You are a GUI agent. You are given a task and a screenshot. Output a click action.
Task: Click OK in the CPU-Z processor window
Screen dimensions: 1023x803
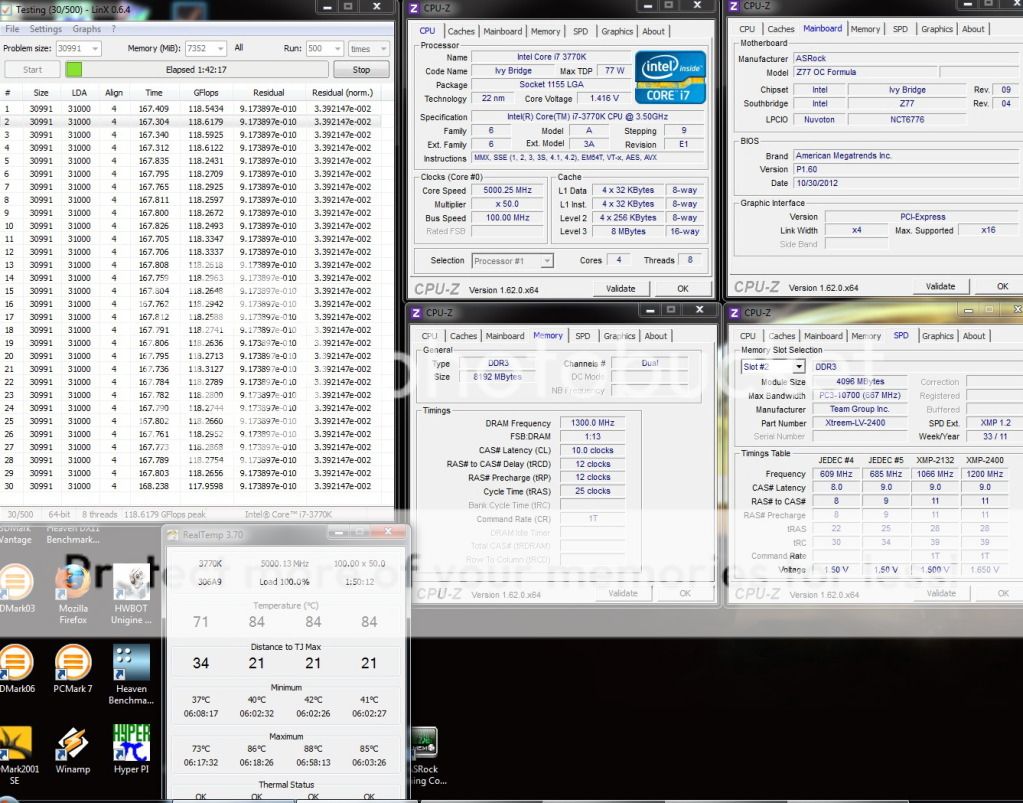[682, 289]
